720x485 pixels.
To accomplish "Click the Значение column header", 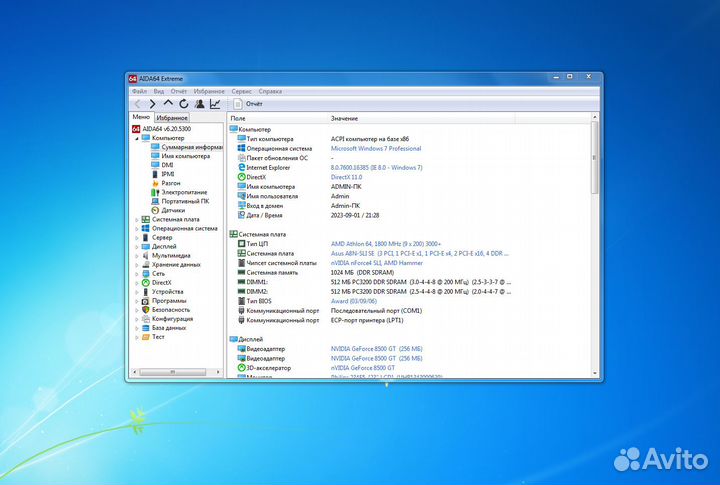I will point(344,118).
